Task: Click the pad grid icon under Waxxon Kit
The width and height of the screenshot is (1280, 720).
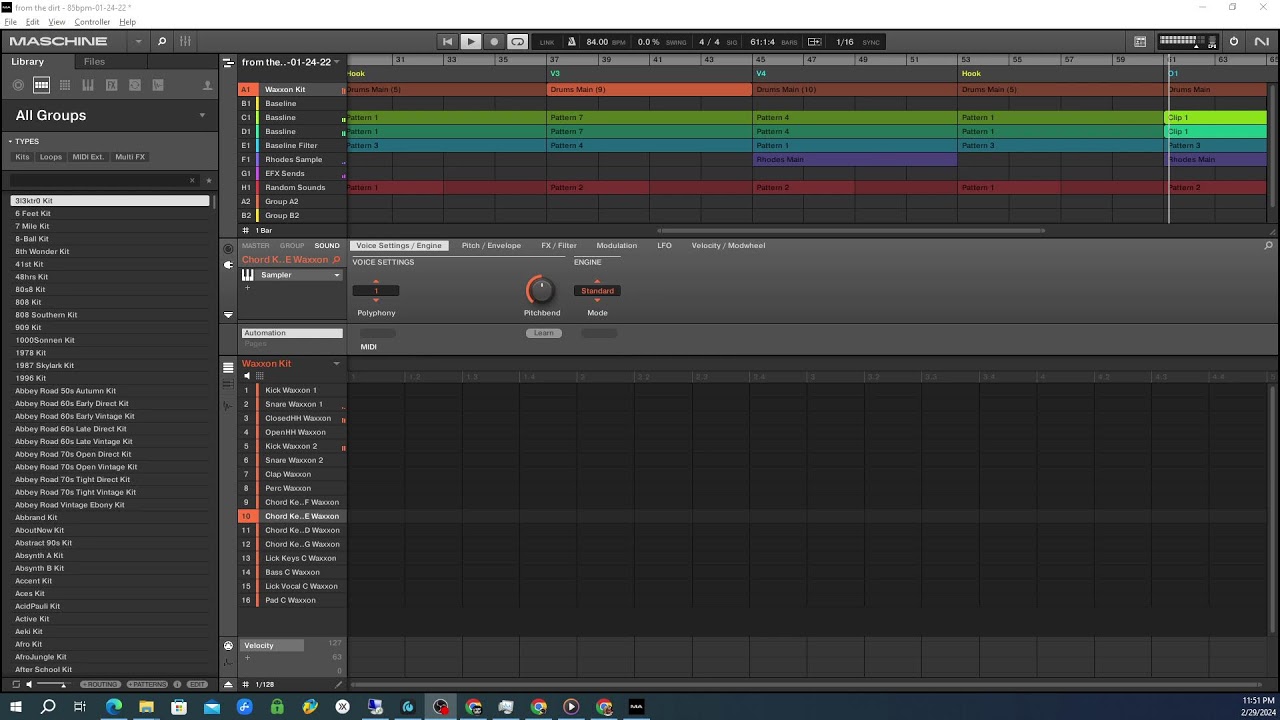Action: pyautogui.click(x=260, y=376)
